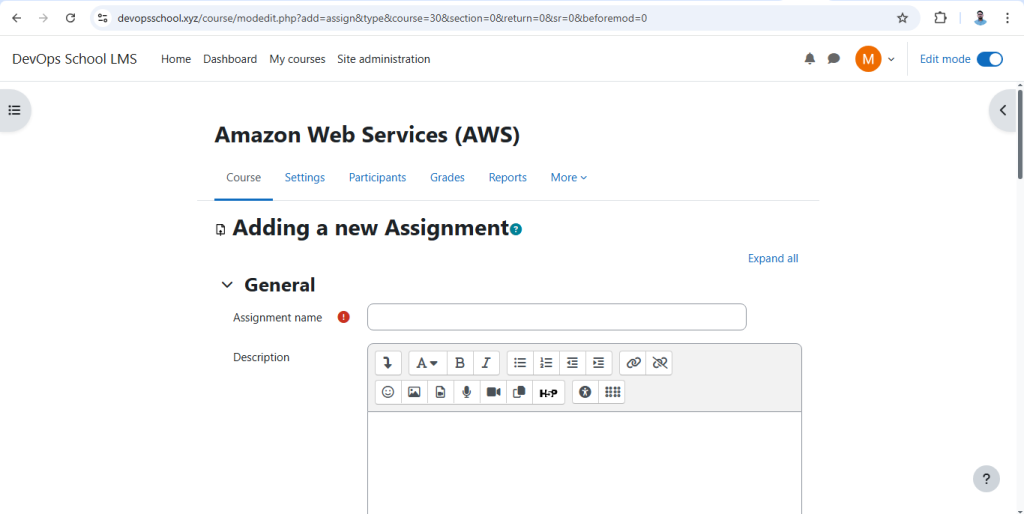The image size is (1024, 514).
Task: Bookmark this page with the star
Action: click(903, 18)
